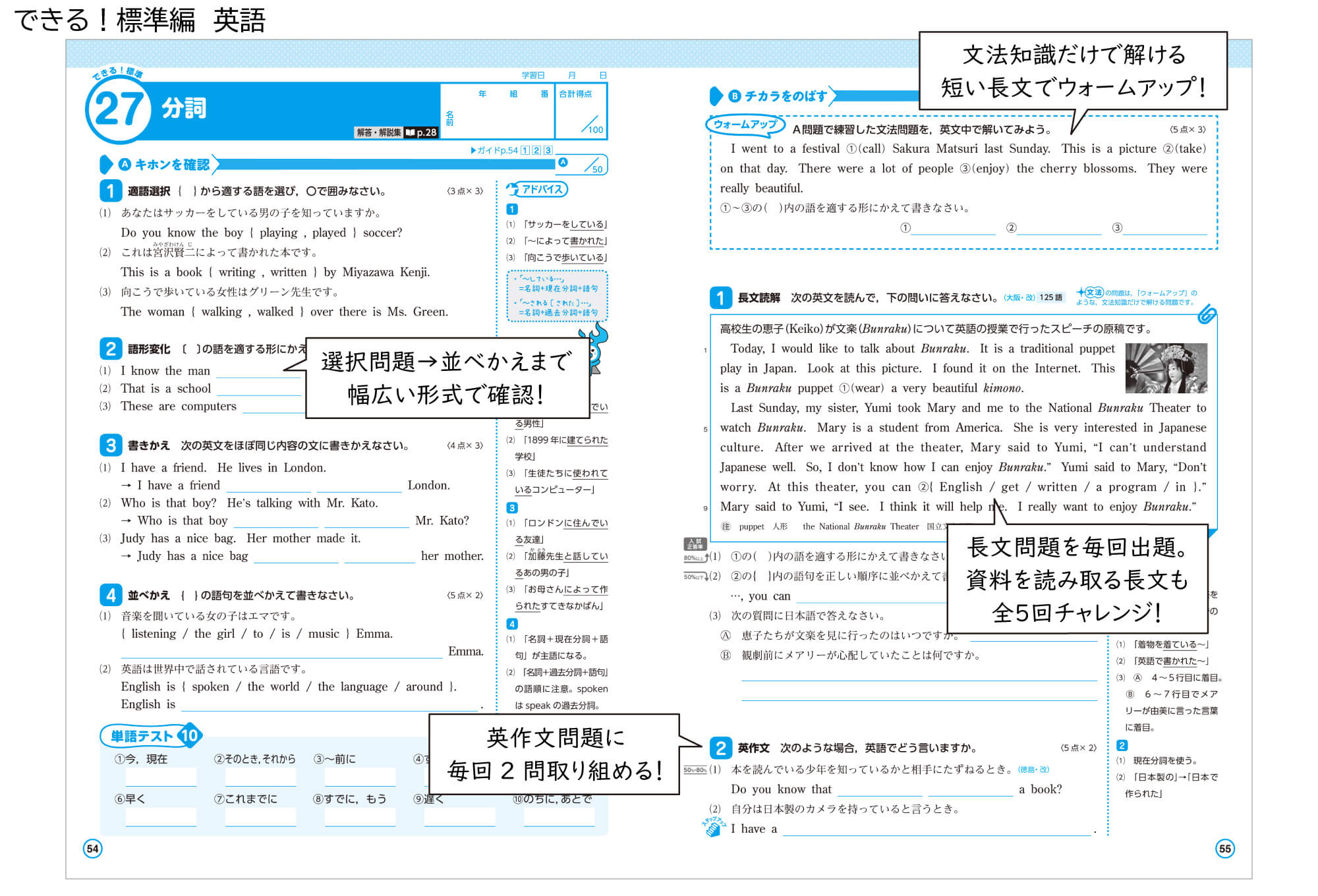Click the answer line after "I have a"
This screenshot has width=1318, height=896.
click(936, 830)
